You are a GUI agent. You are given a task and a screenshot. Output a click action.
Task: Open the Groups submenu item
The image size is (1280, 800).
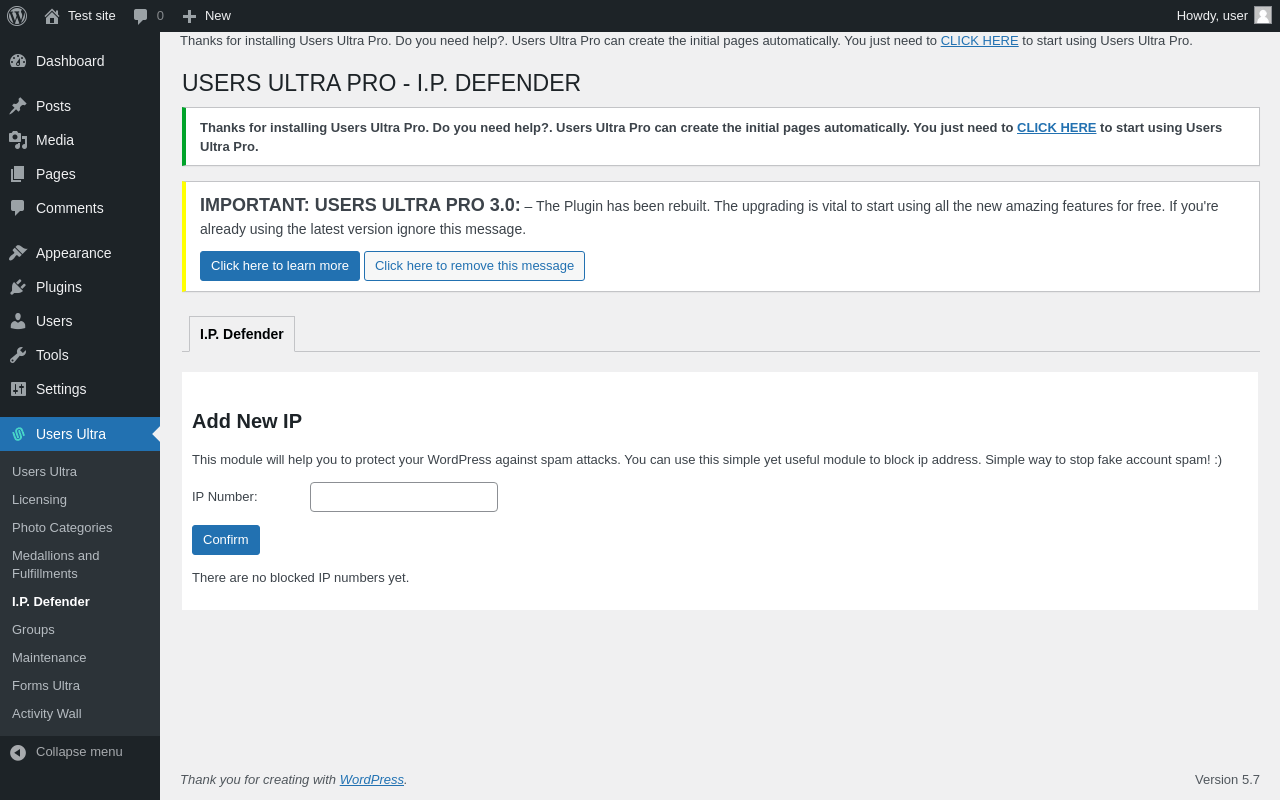coord(33,630)
